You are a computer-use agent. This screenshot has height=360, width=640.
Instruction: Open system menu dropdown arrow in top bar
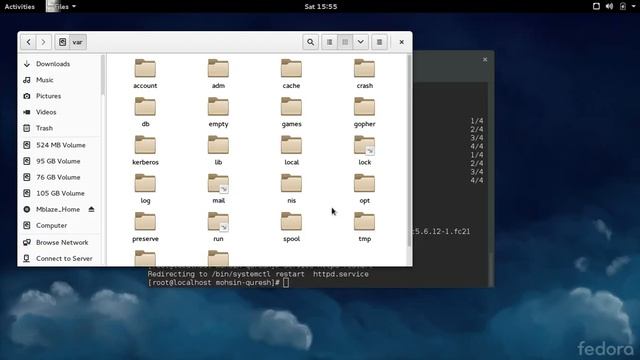pos(633,7)
